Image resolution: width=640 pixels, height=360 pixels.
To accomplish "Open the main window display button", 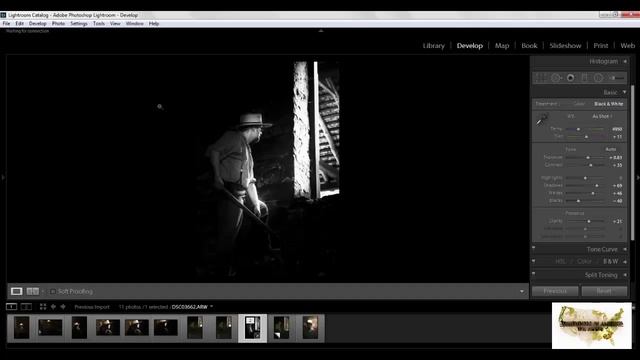I will coord(11,307).
